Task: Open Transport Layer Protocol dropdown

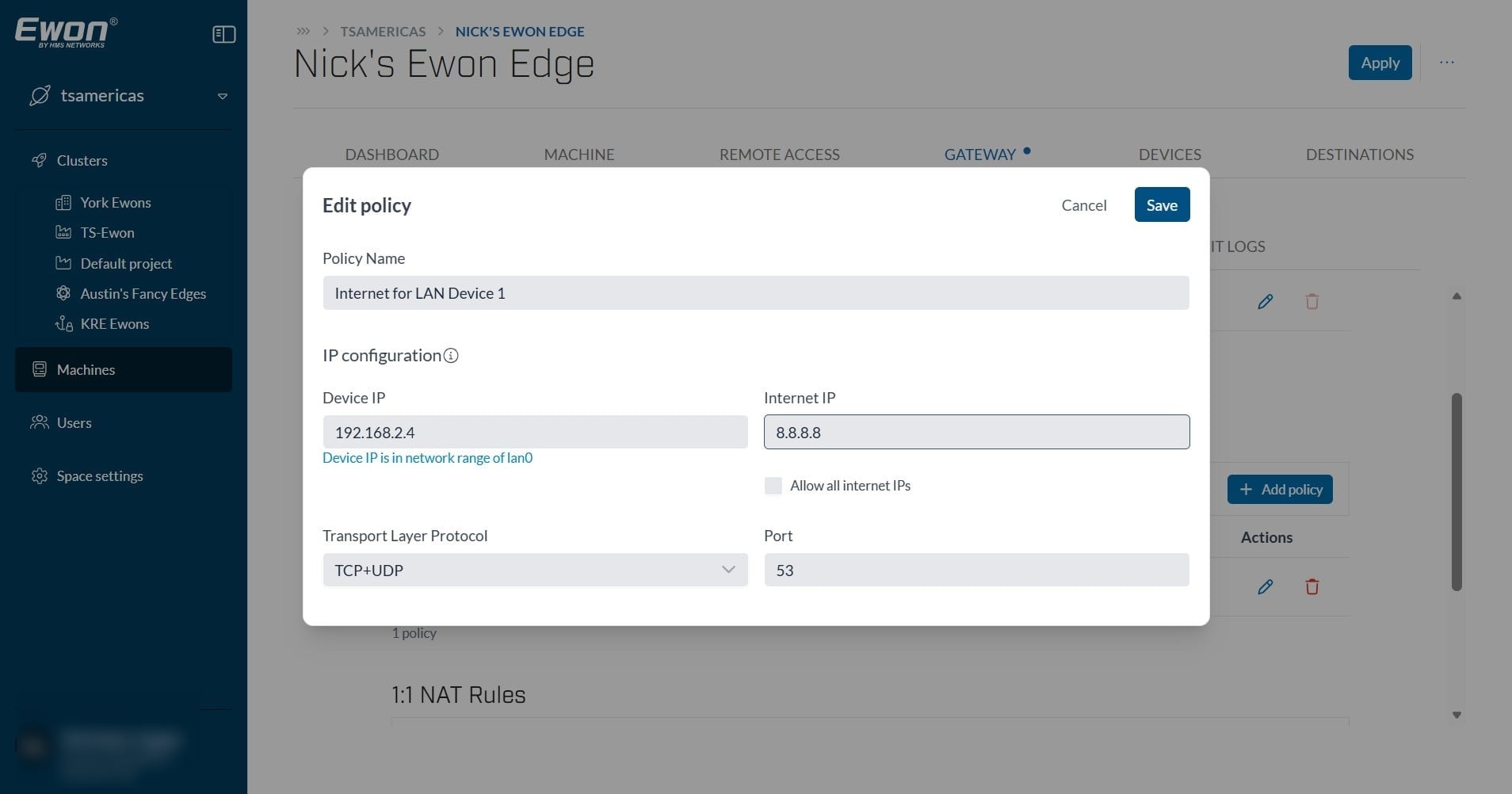Action: [535, 570]
